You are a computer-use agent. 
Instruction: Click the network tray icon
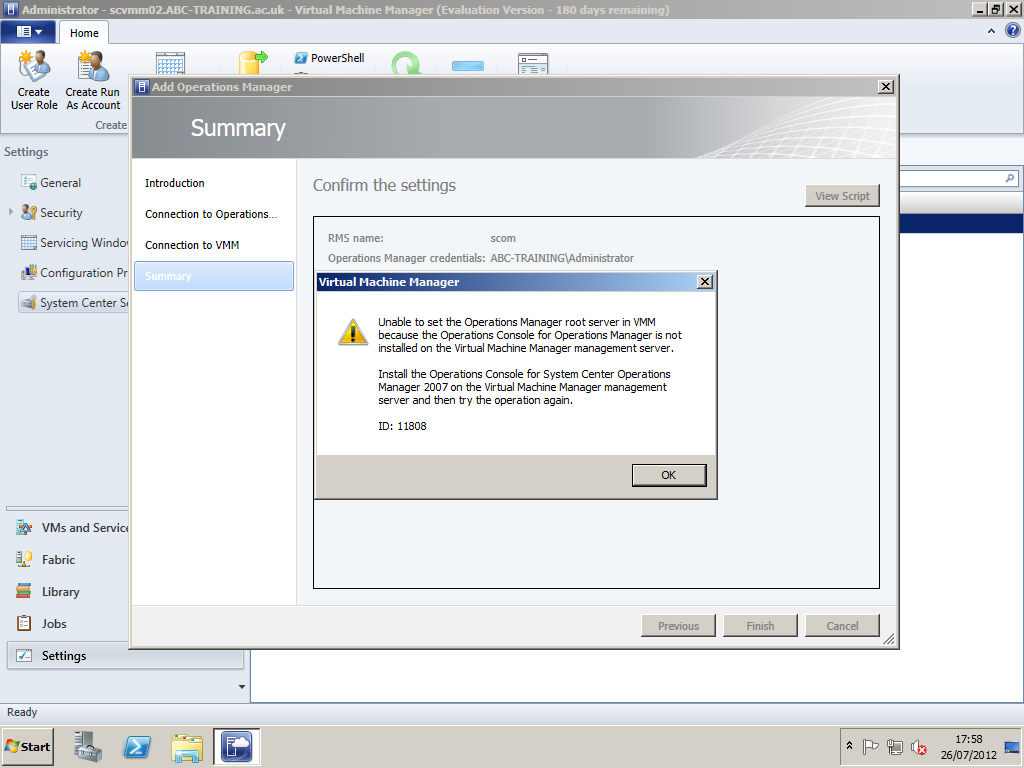tap(895, 746)
